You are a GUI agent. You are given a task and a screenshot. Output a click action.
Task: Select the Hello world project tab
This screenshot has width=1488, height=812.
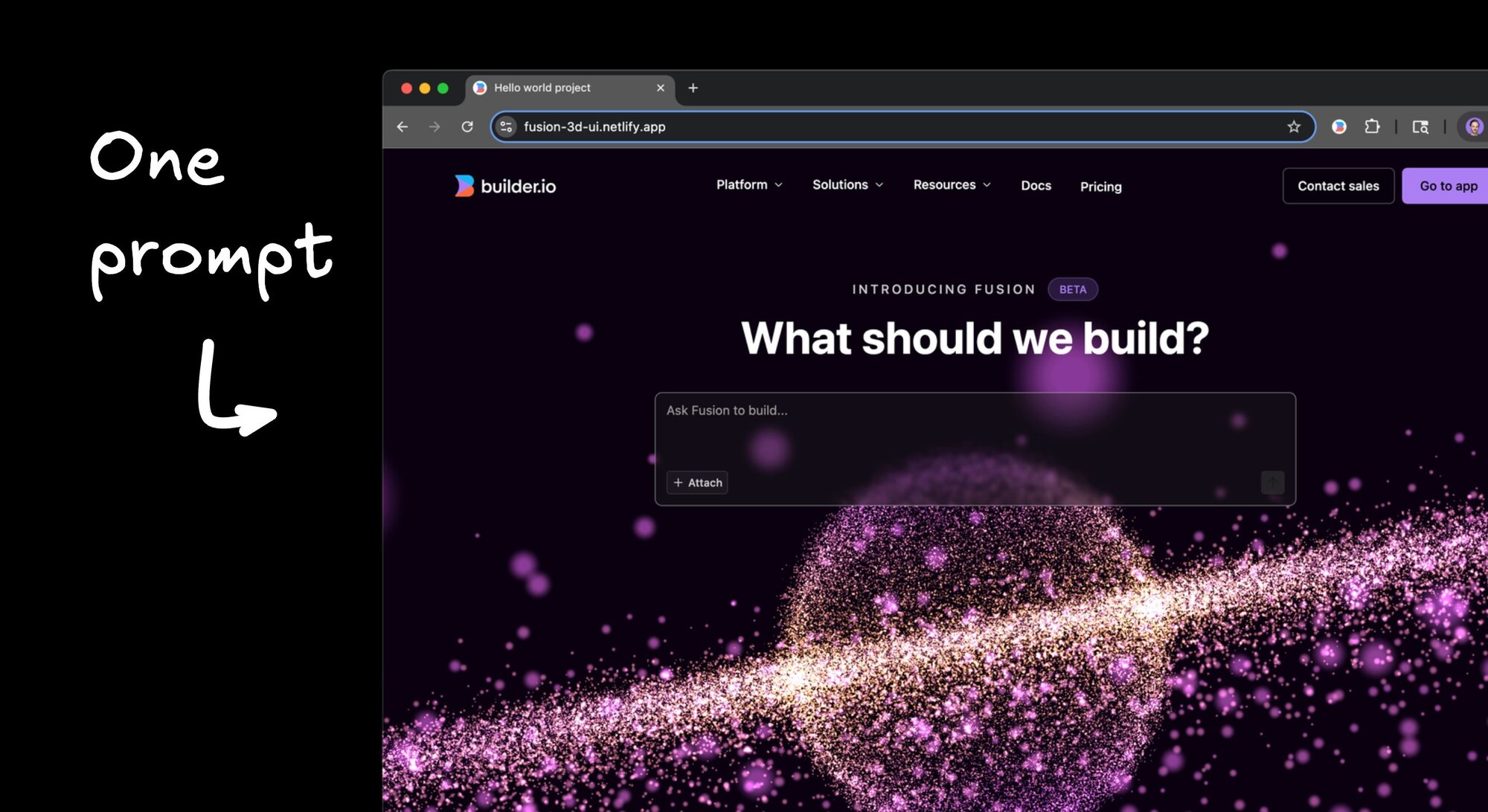pyautogui.click(x=570, y=88)
